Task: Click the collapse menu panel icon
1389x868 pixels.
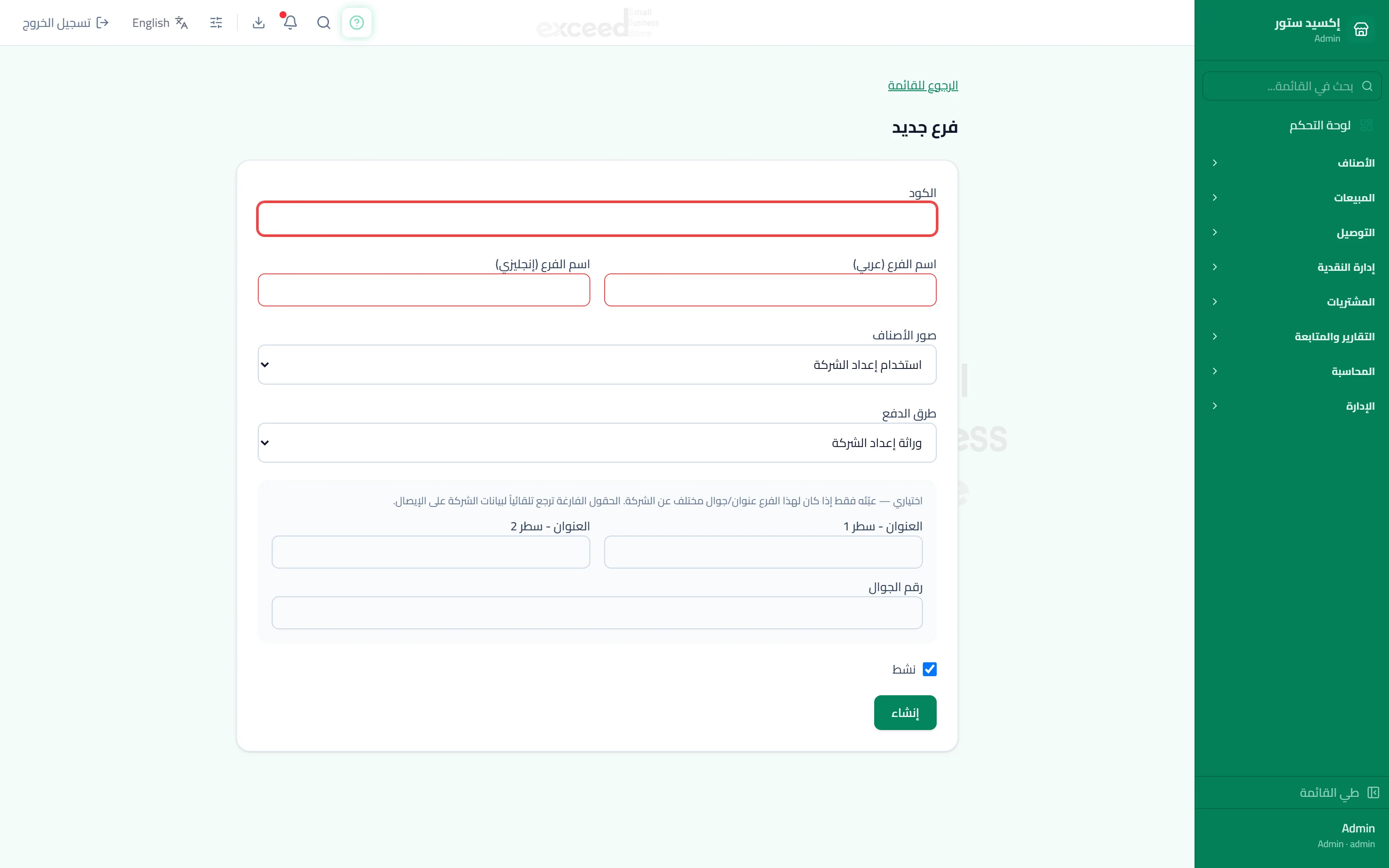Action: coord(1373,793)
